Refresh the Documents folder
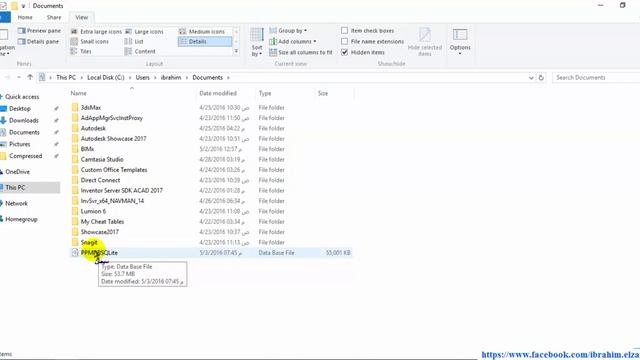Image resolution: width=640 pixels, height=360 pixels. coord(541,78)
